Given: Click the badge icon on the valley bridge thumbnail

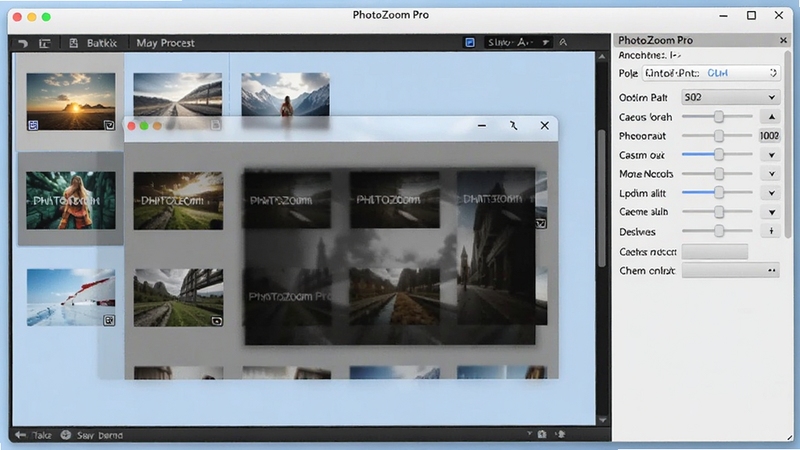Looking at the screenshot, I should 216,321.
